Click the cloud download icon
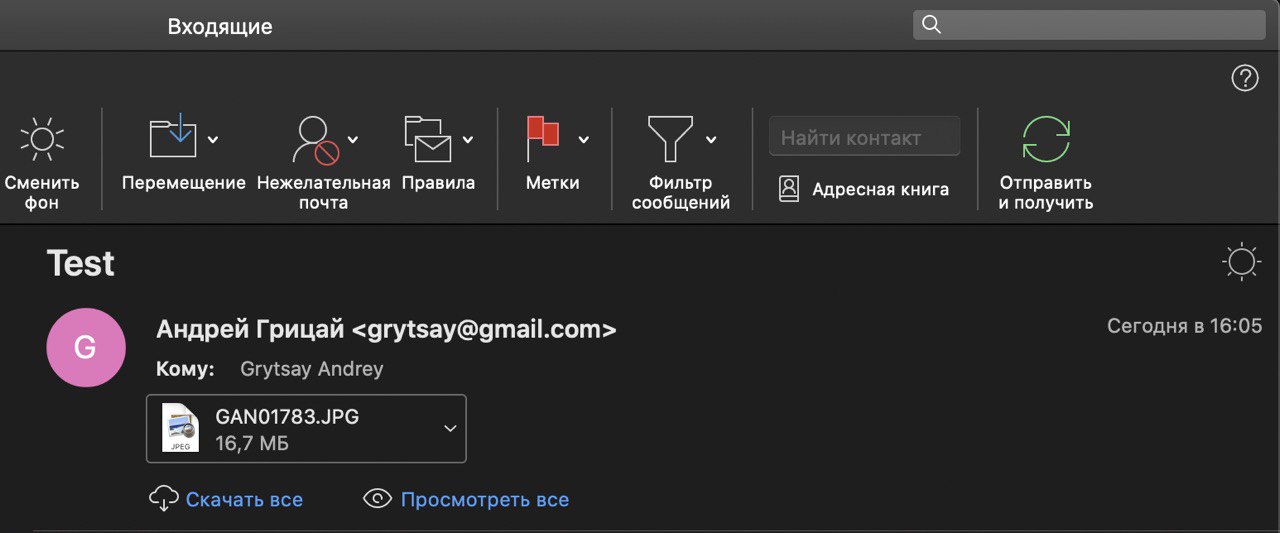Viewport: 1280px width, 533px height. 163,499
